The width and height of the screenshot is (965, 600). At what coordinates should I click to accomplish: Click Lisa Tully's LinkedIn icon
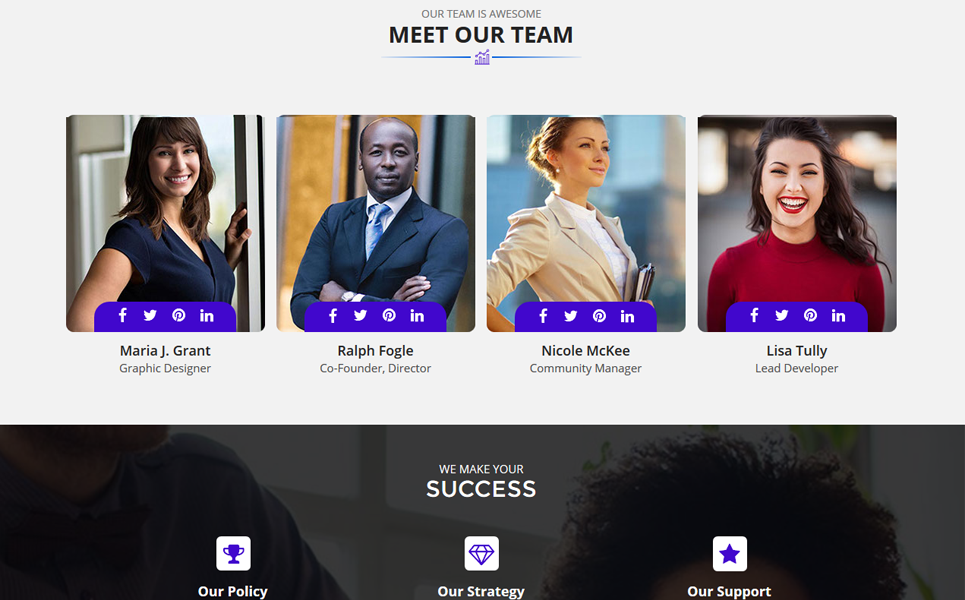point(838,316)
